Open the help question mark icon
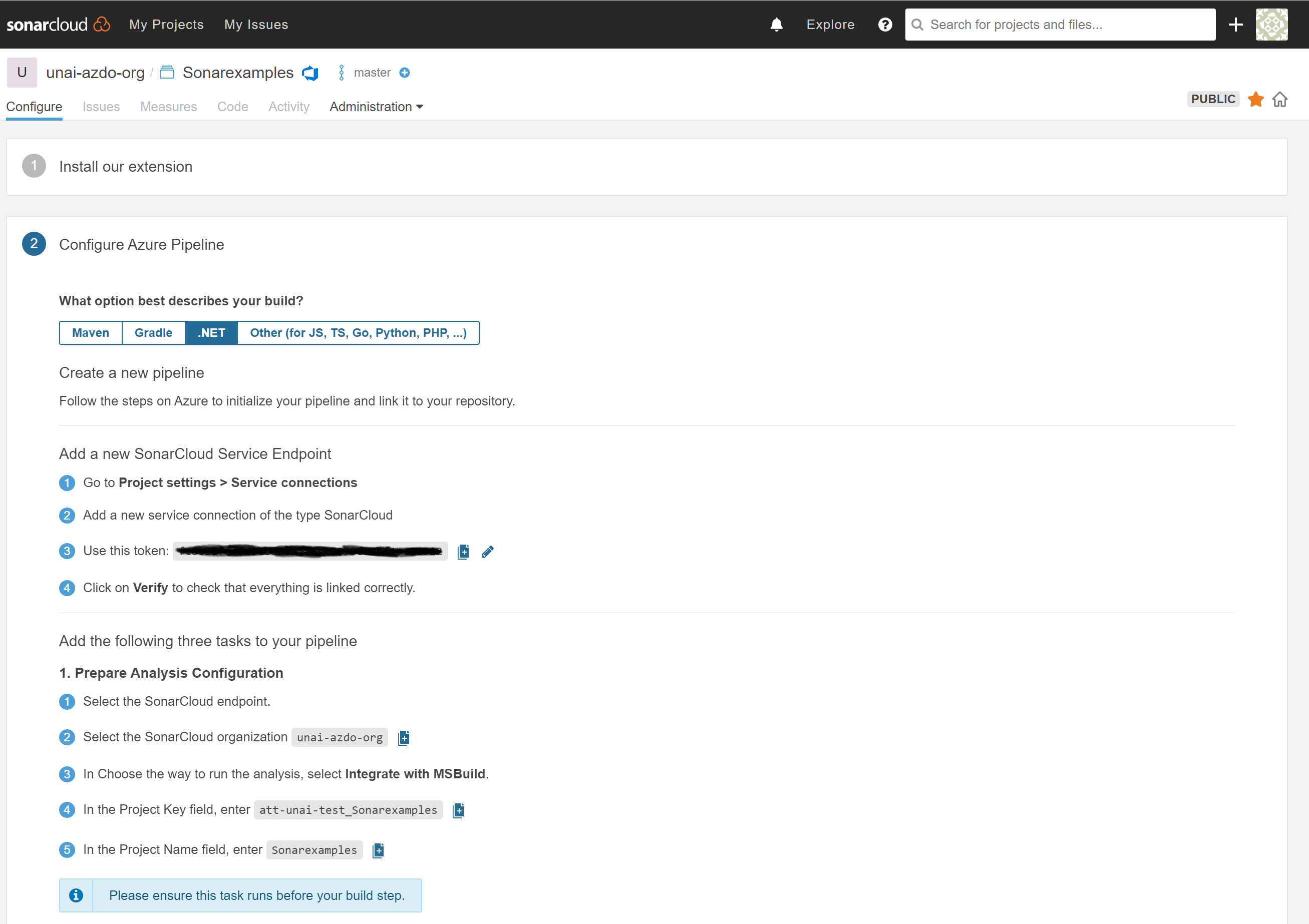This screenshot has height=924, width=1309. (x=885, y=25)
